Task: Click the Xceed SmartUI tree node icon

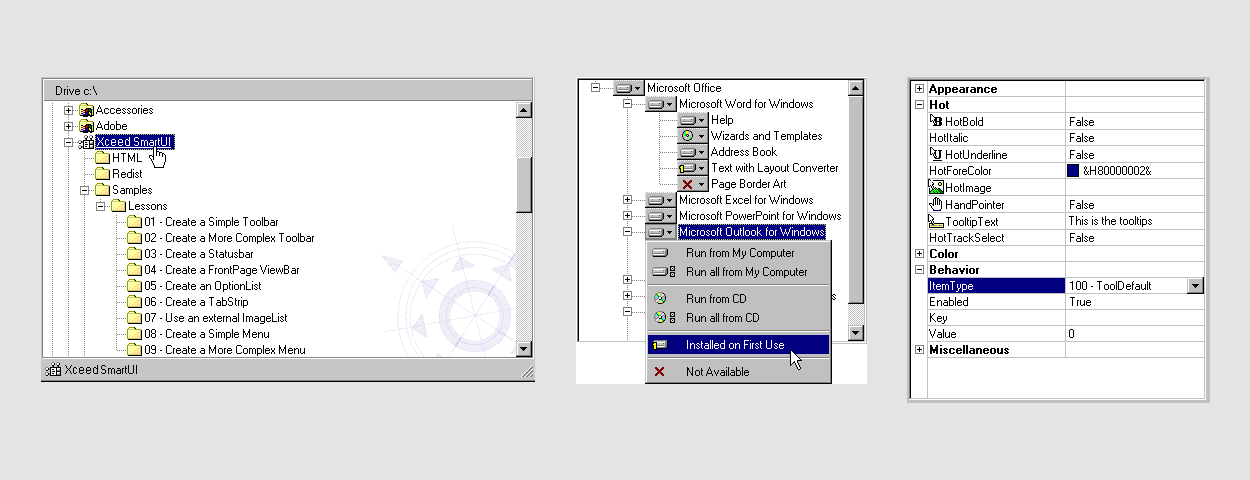Action: click(87, 142)
